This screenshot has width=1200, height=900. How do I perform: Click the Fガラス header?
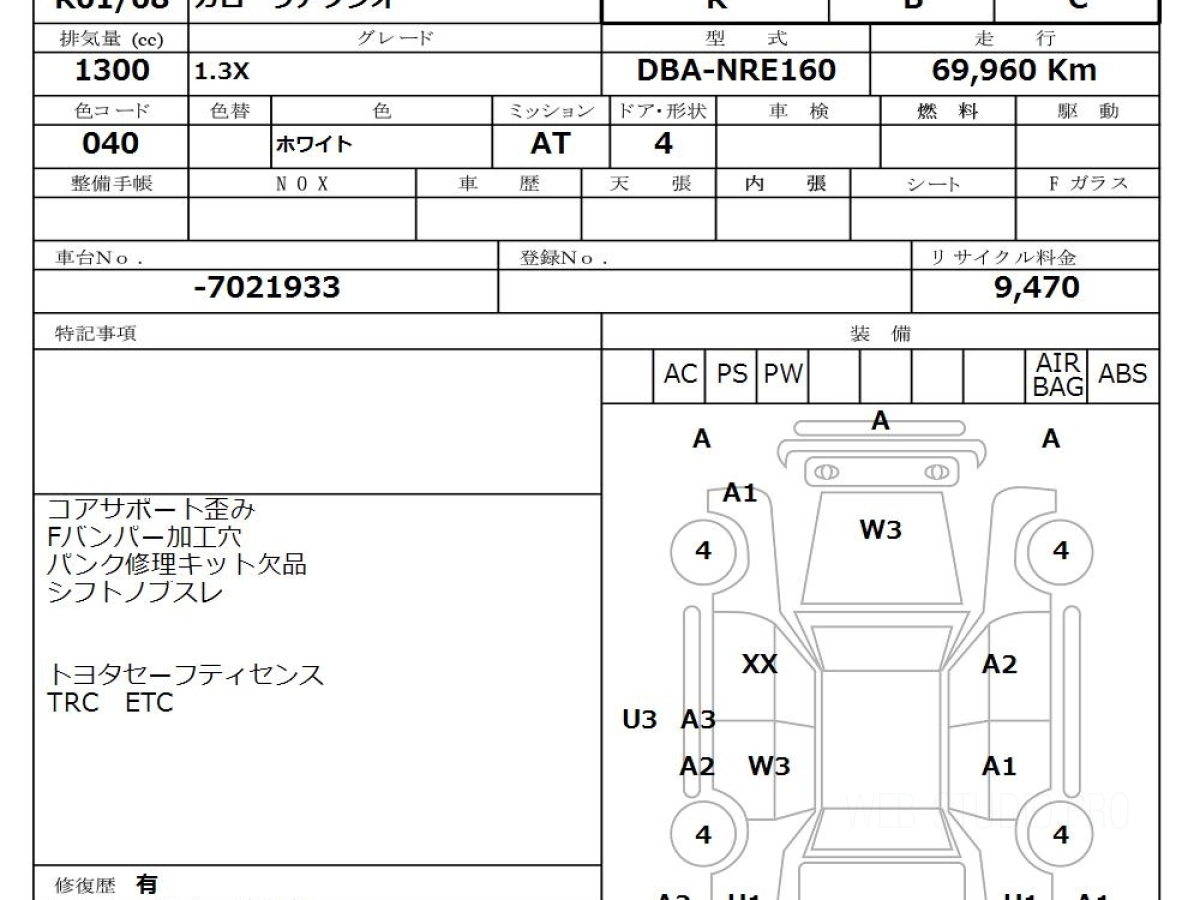click(1088, 184)
